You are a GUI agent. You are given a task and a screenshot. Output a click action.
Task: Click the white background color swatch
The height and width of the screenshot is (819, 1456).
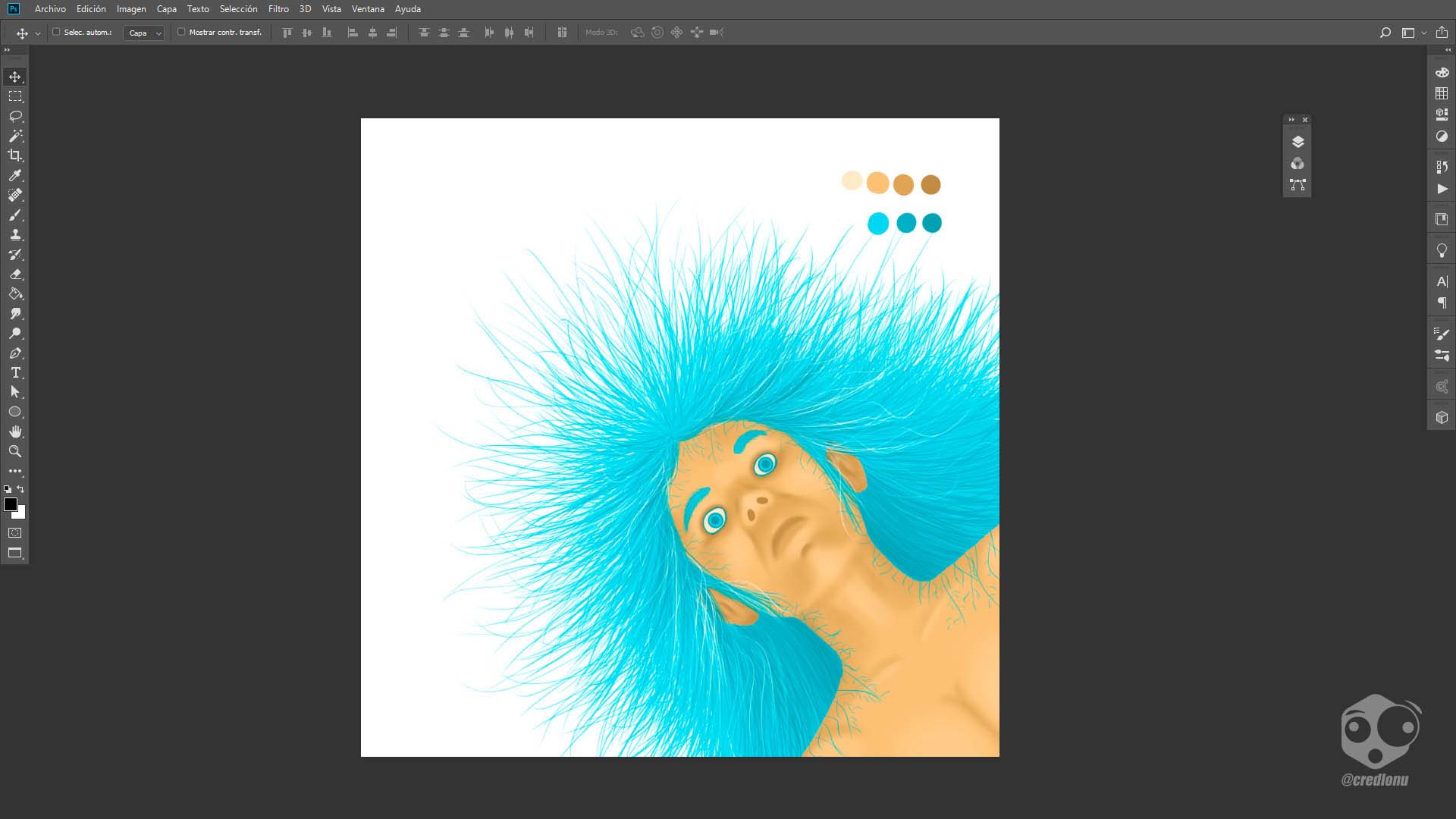(20, 514)
